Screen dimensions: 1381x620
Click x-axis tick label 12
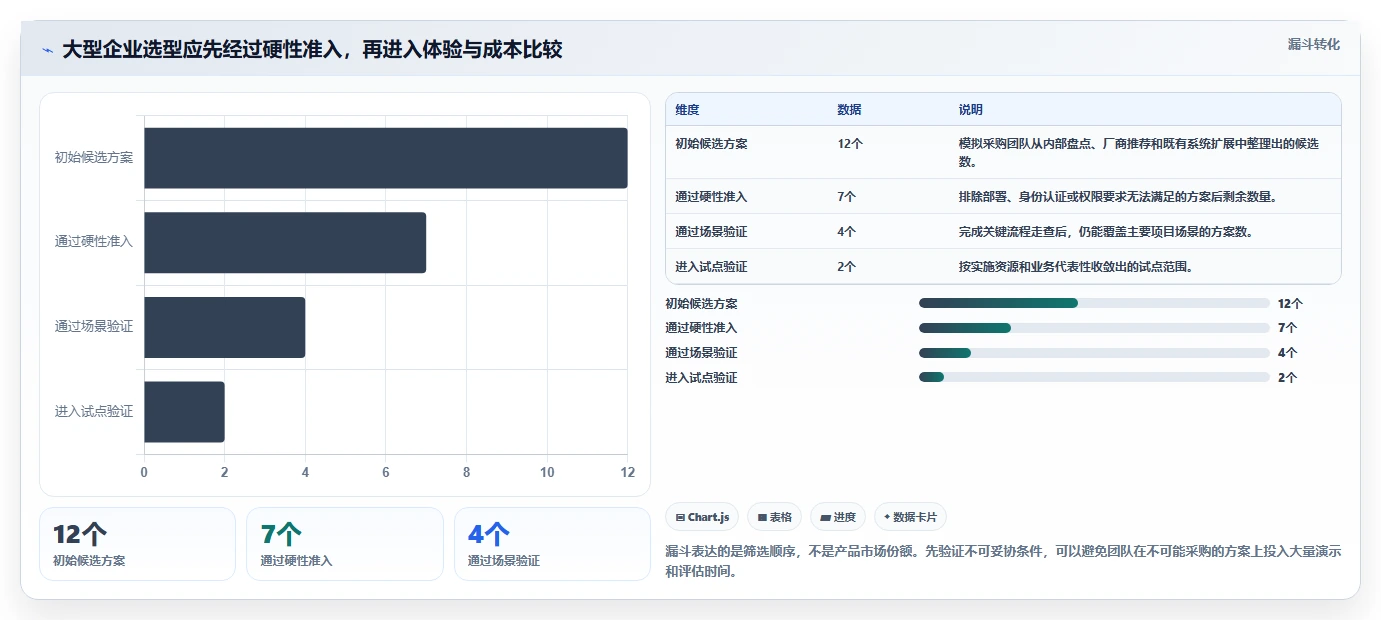point(627,472)
